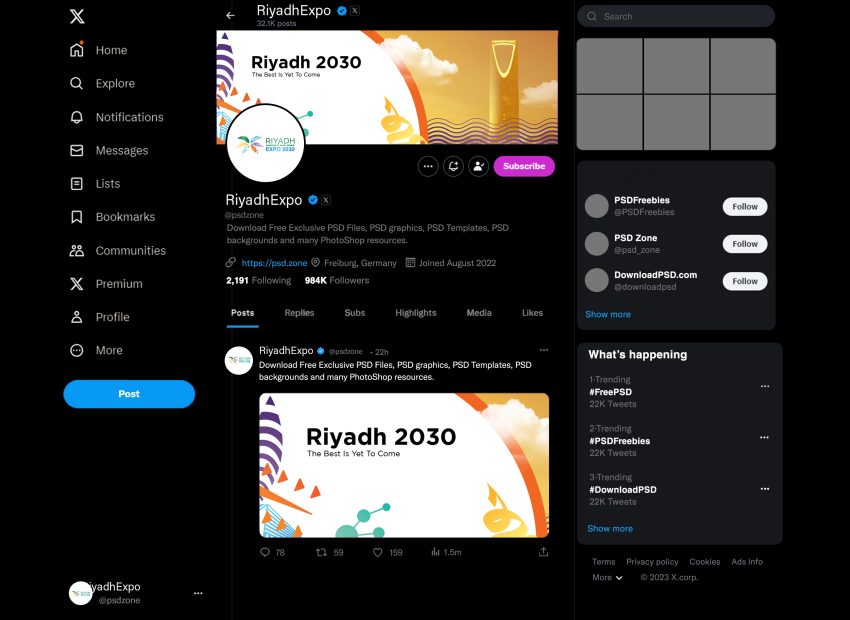
Task: Click the Subscribe button
Action: [x=524, y=166]
